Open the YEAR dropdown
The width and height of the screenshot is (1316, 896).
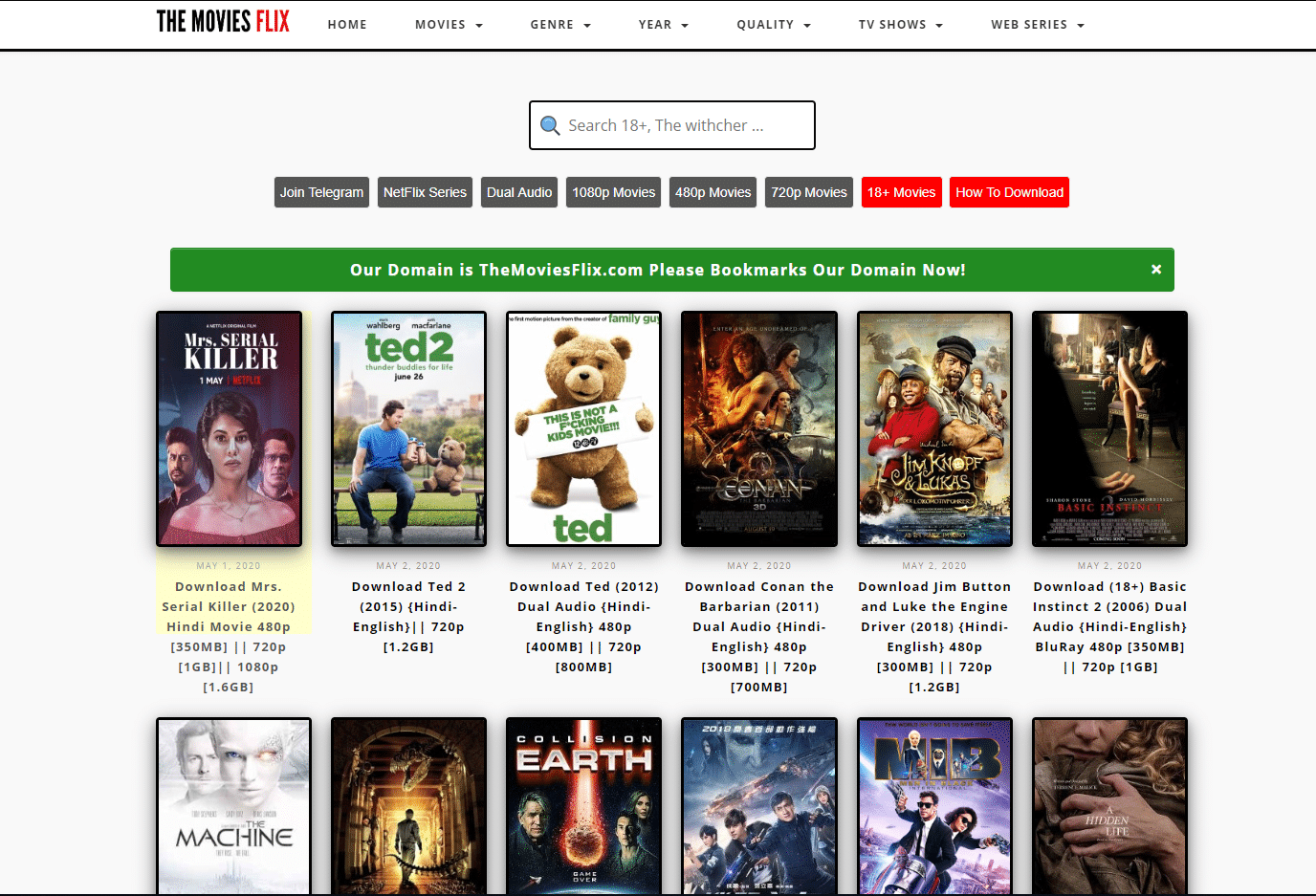click(x=663, y=25)
